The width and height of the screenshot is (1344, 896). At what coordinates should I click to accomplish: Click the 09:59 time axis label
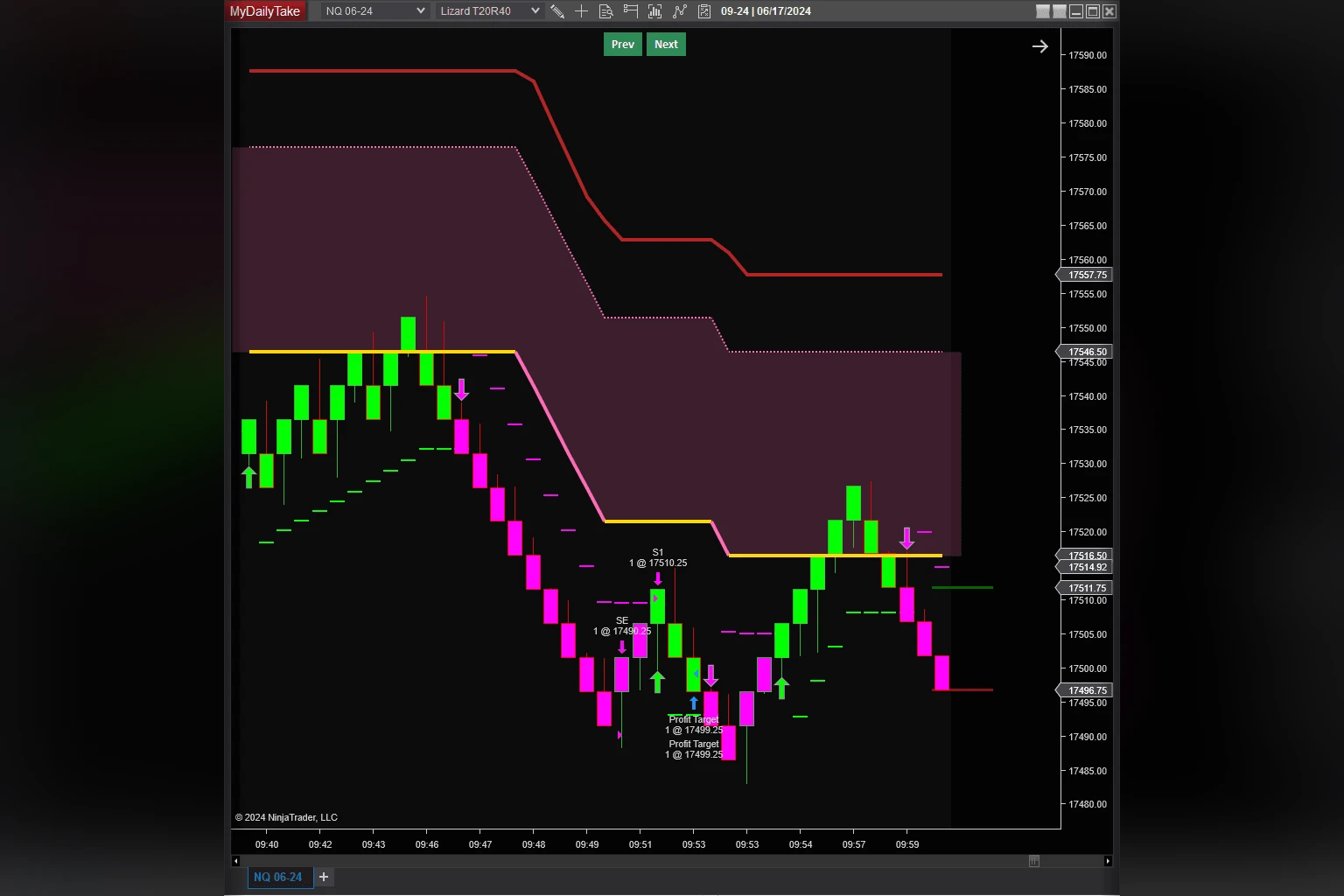pos(907,844)
